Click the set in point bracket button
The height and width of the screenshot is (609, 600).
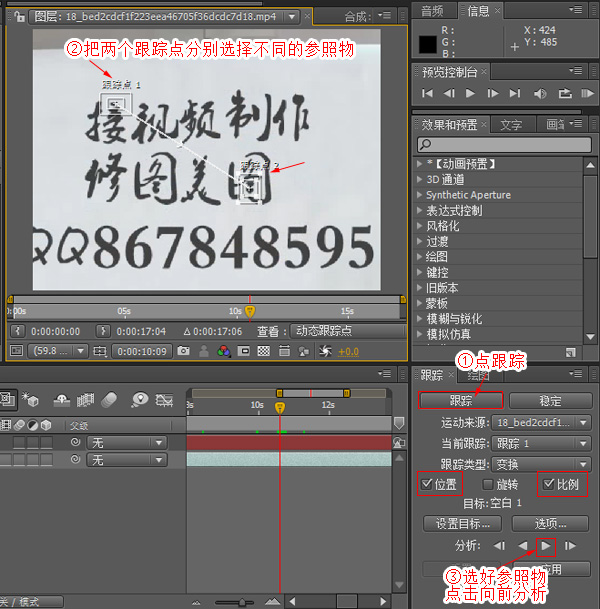coord(17,331)
